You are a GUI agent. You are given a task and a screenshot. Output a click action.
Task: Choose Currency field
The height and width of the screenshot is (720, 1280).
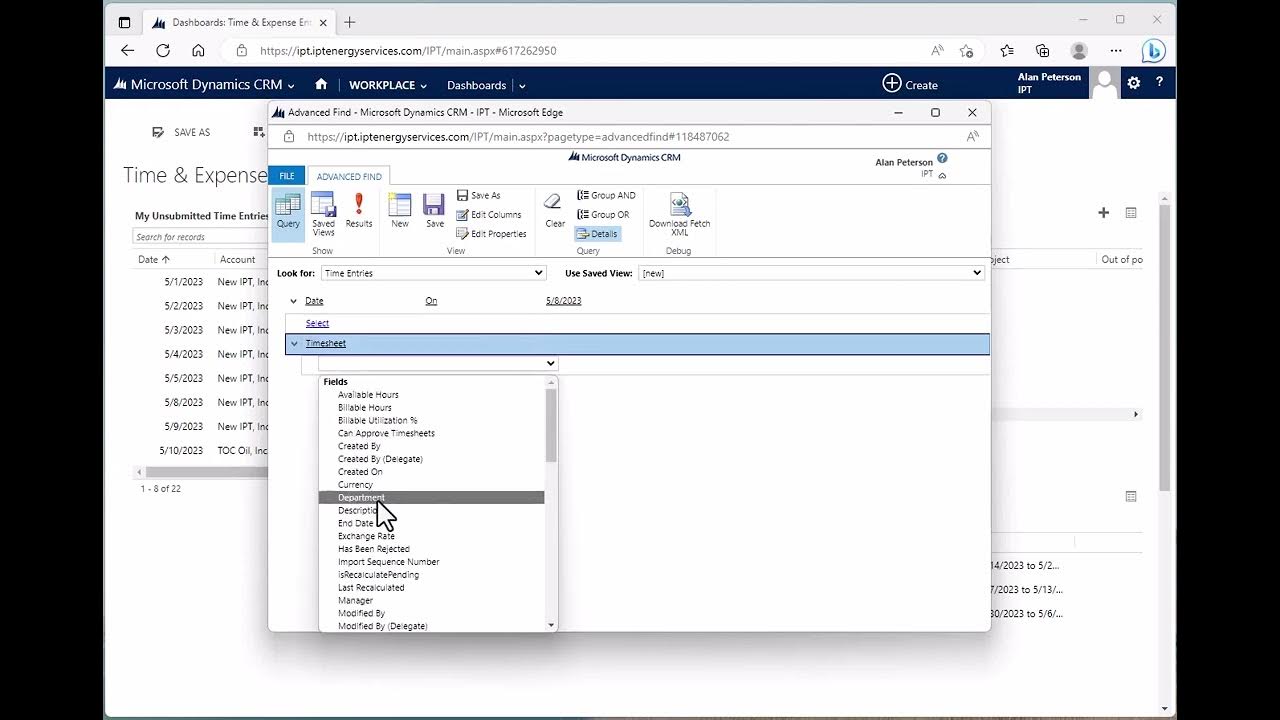click(x=355, y=485)
